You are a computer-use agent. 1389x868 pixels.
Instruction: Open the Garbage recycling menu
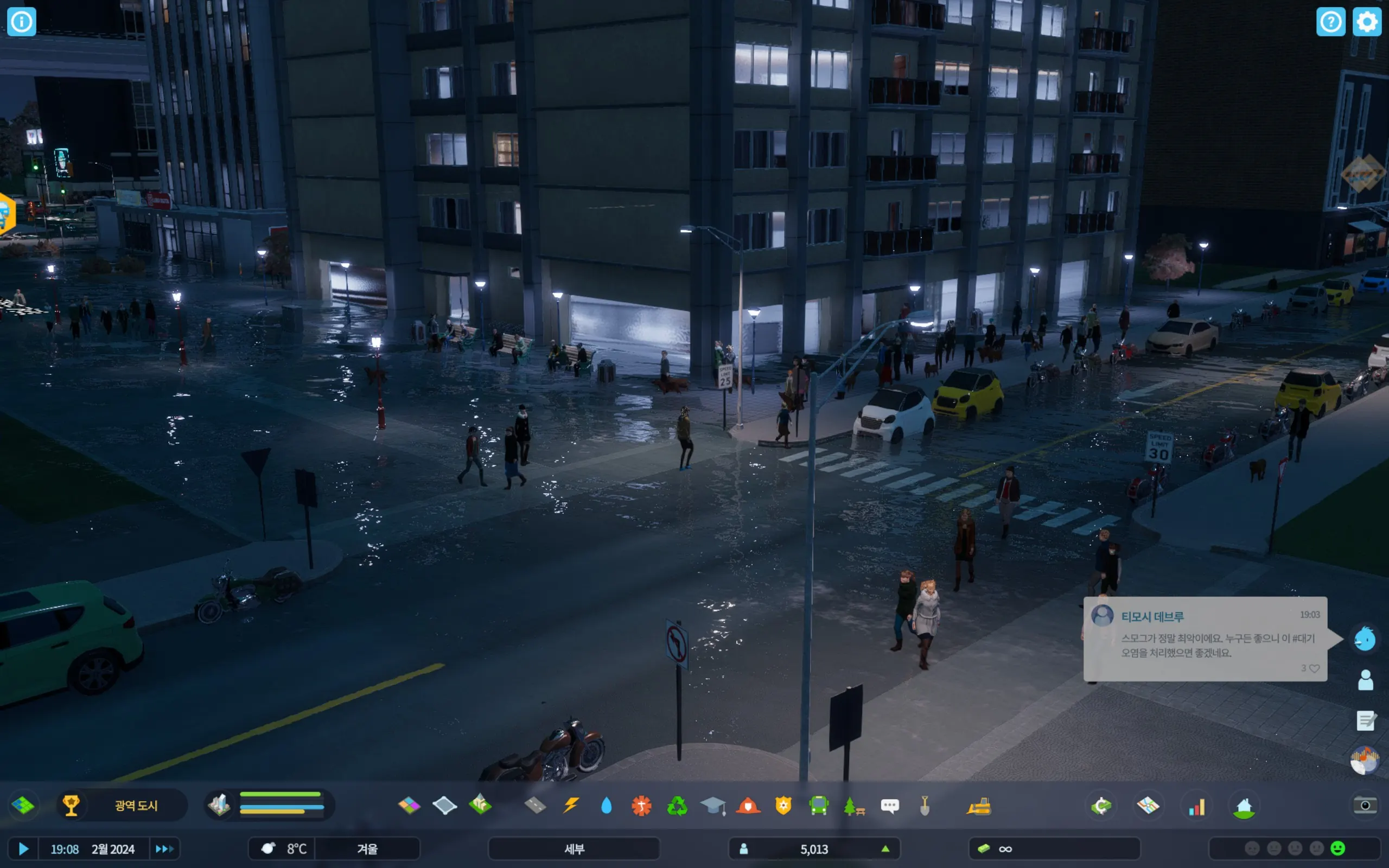677,806
